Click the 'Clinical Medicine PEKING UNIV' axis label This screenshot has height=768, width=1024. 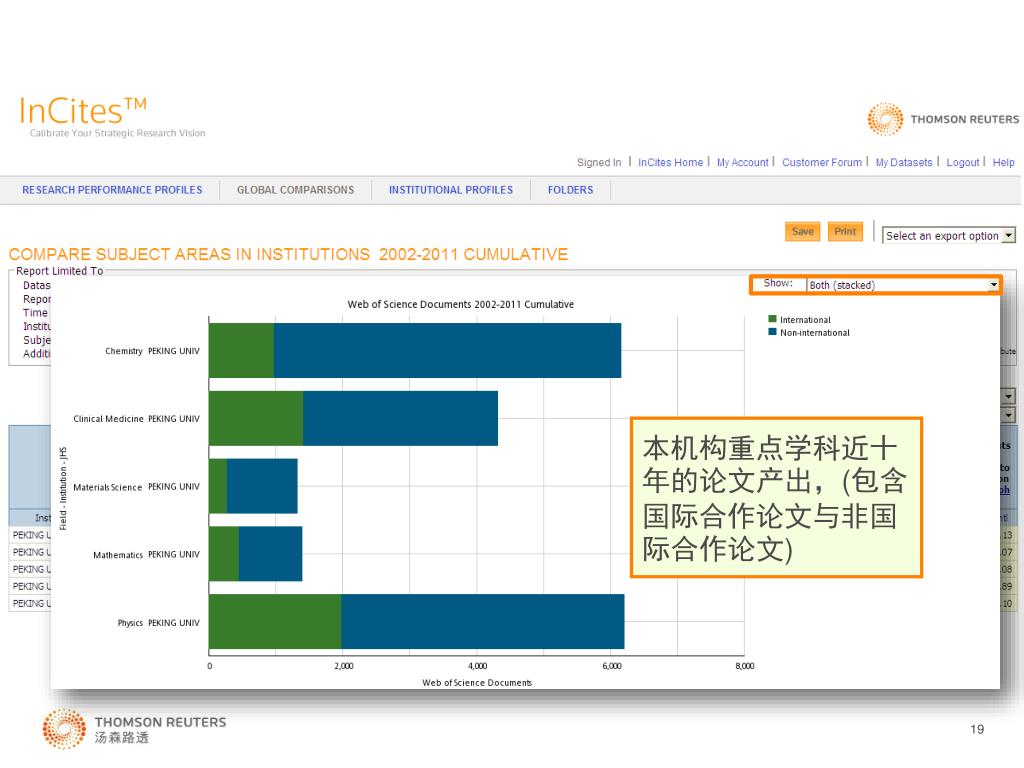(136, 419)
